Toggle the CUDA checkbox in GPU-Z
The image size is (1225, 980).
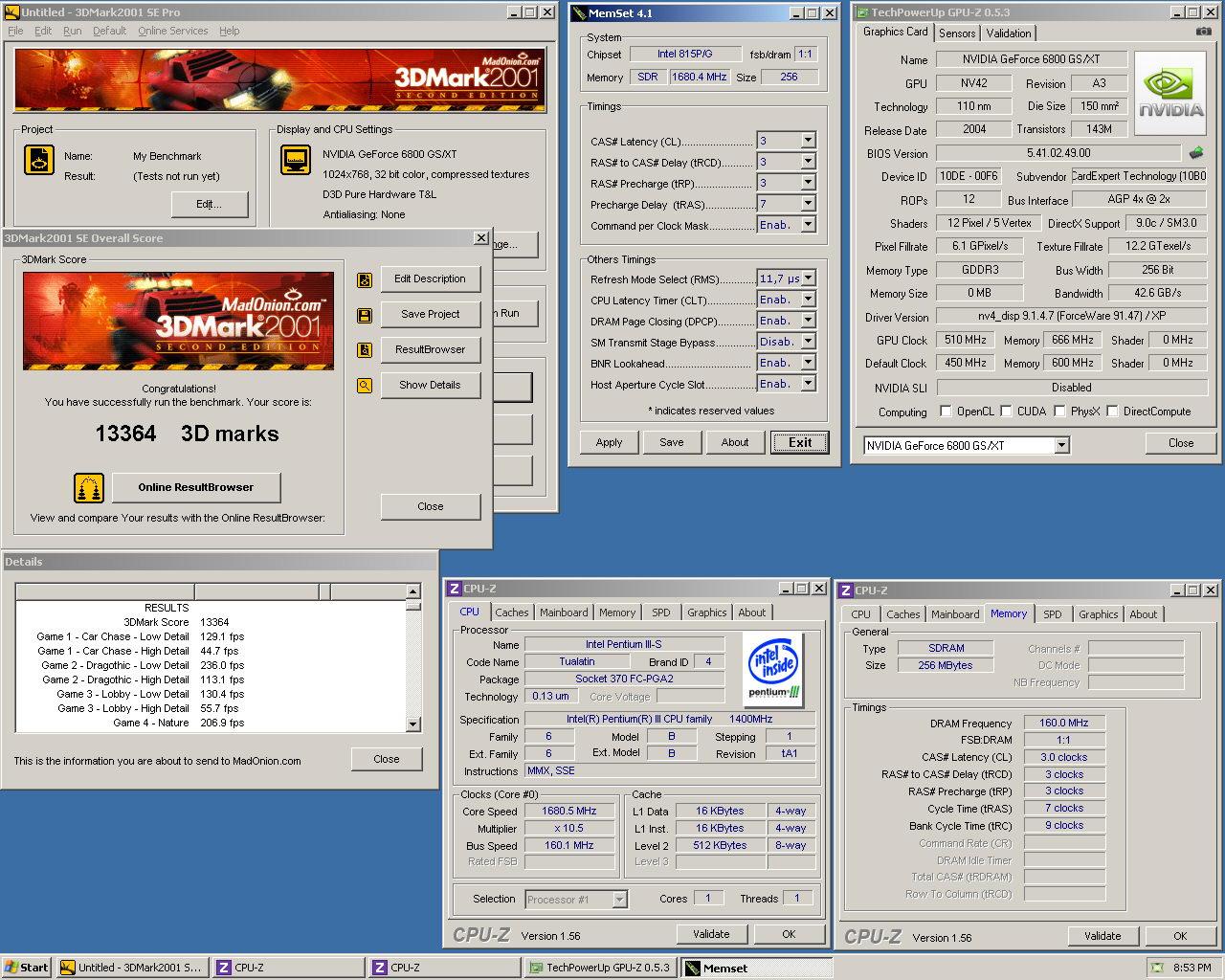[1006, 412]
